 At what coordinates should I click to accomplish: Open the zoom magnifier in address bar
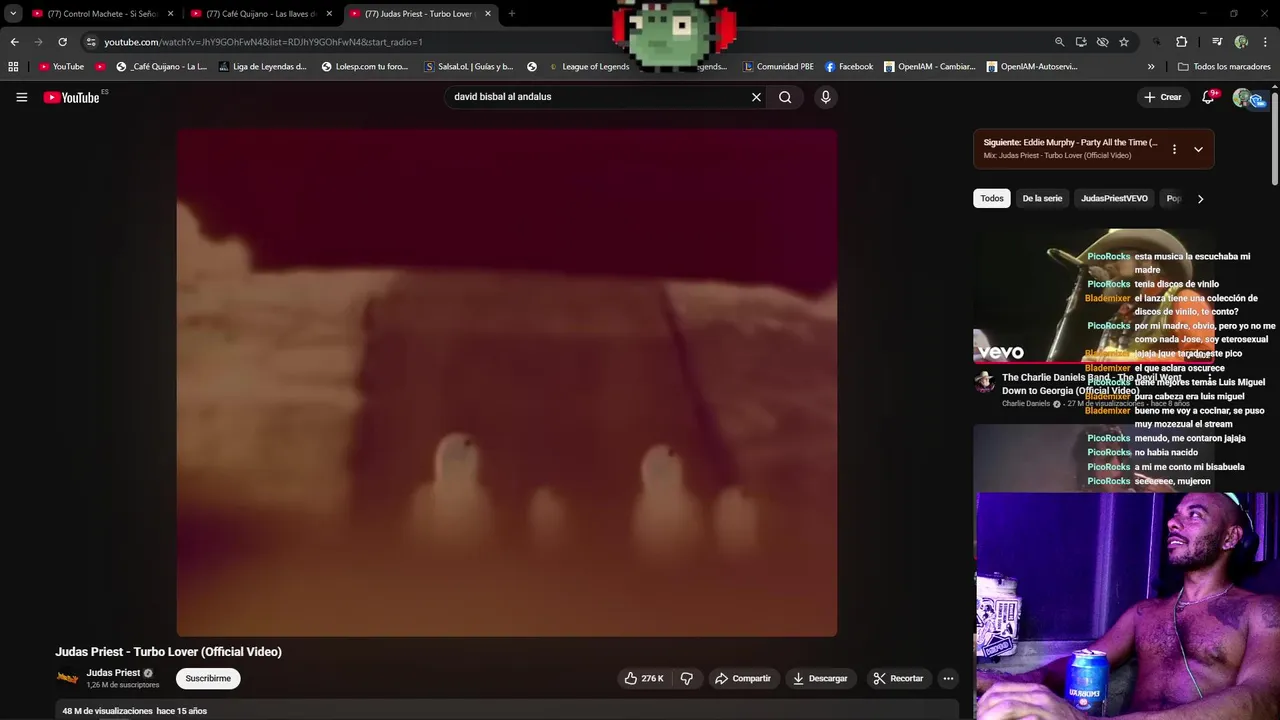1059,42
